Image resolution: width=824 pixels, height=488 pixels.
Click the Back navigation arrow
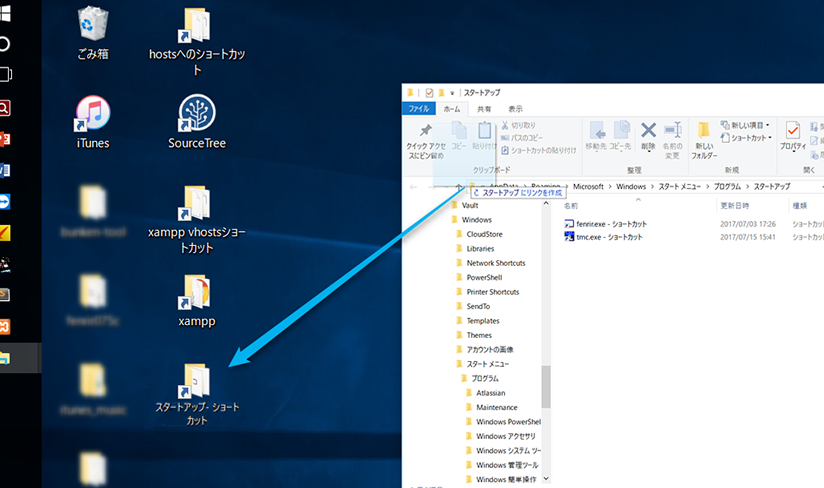[414, 187]
